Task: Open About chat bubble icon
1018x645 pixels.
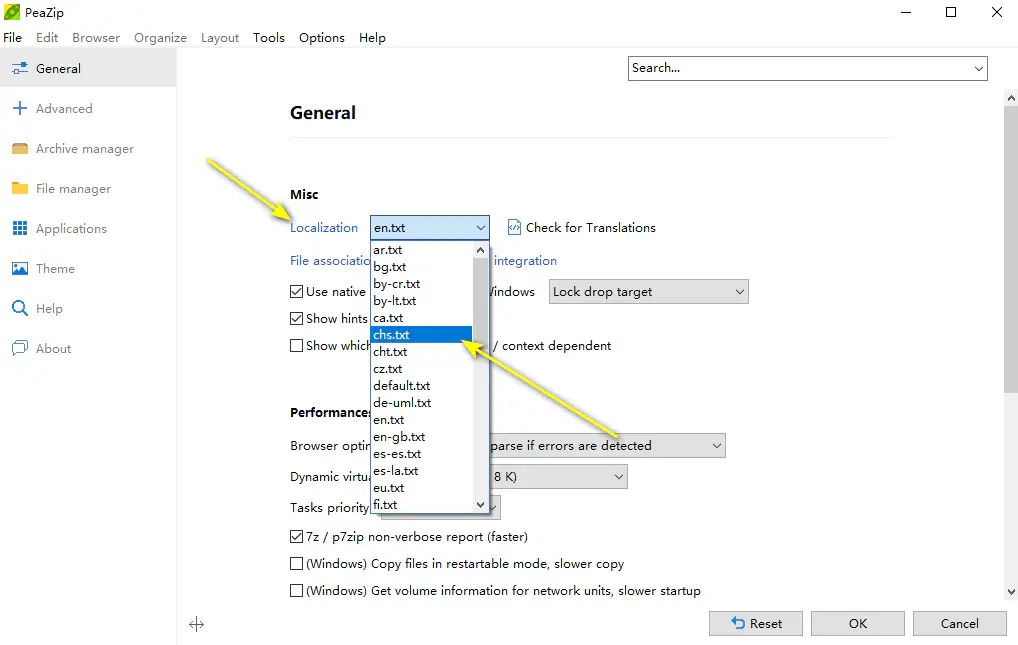Action: coord(19,349)
